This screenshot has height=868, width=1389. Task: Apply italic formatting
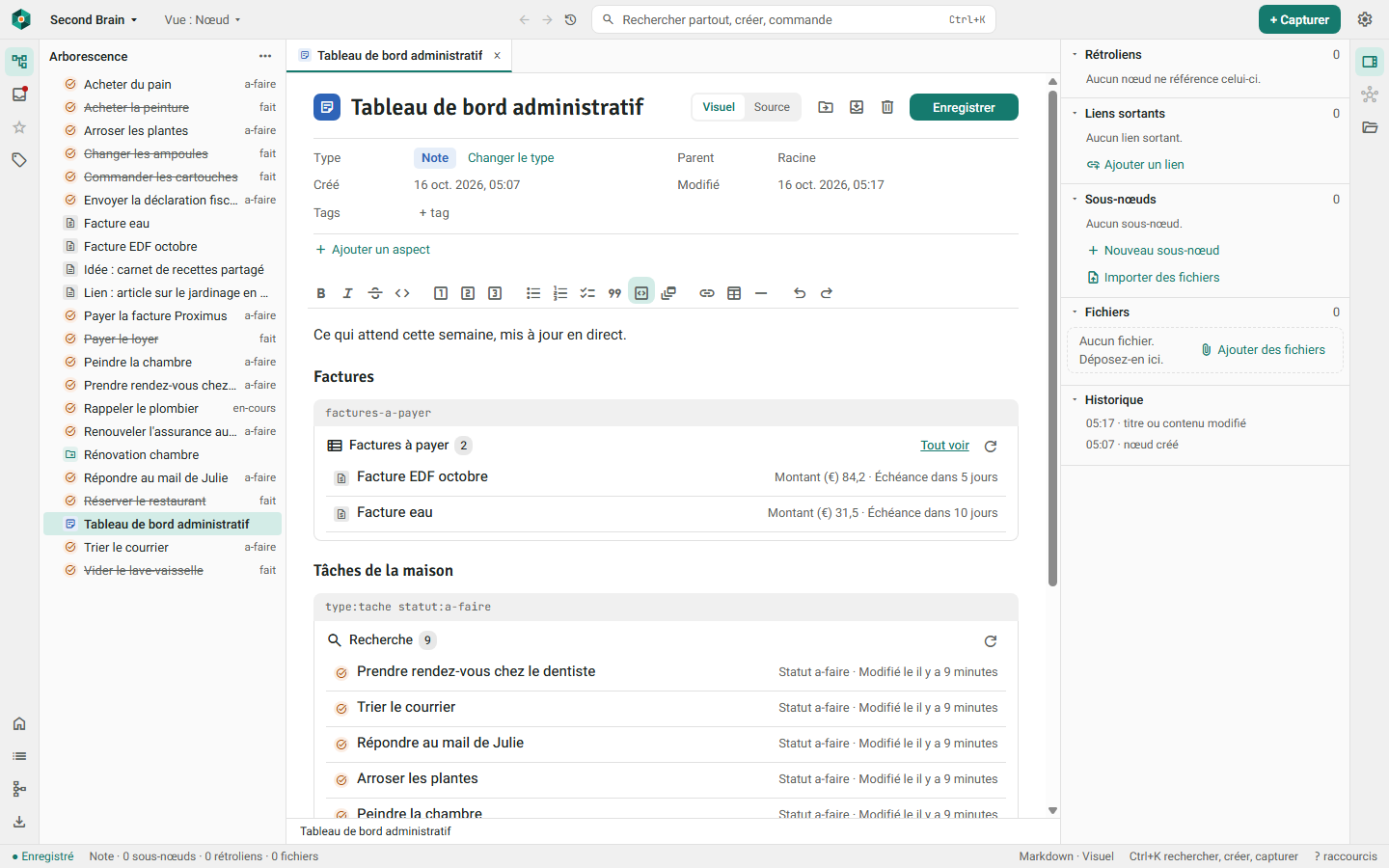click(348, 293)
